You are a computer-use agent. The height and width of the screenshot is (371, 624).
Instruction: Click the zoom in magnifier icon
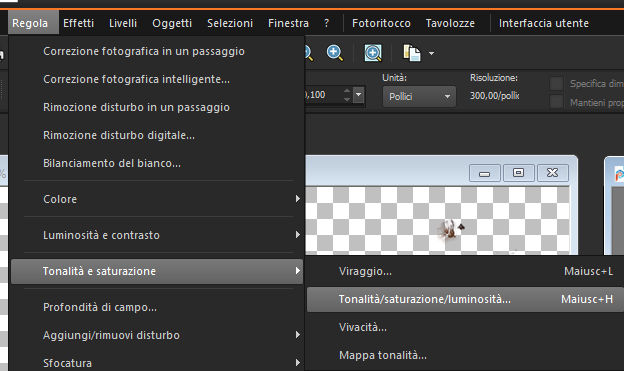[x=335, y=53]
